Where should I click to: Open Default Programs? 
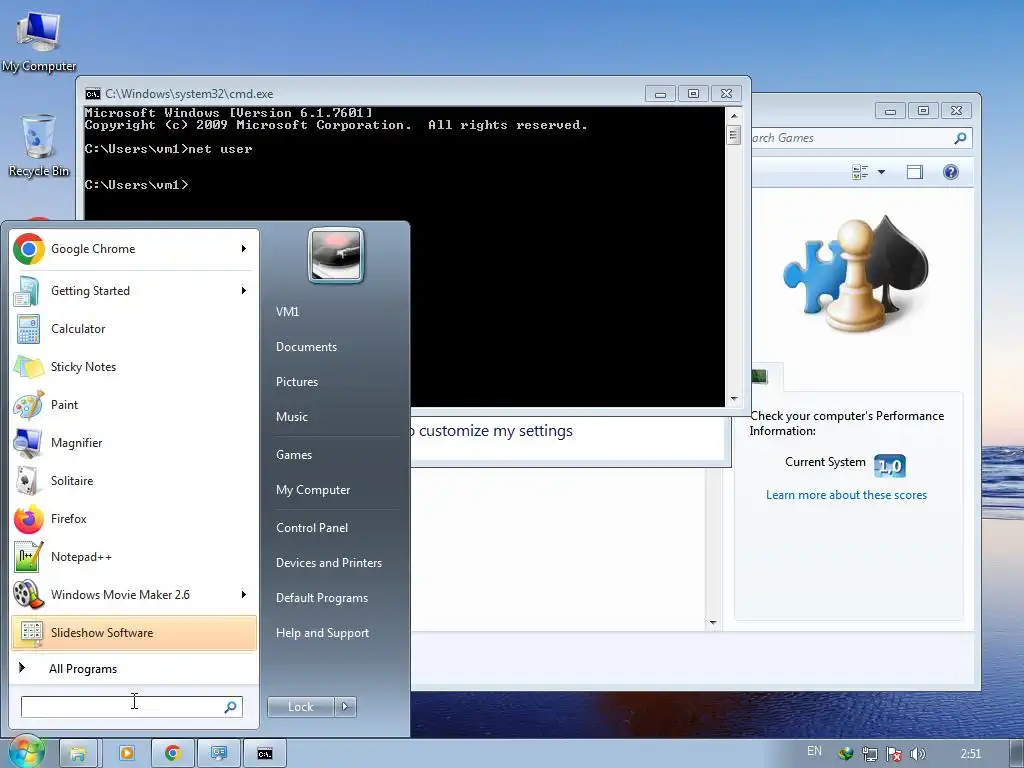click(322, 598)
